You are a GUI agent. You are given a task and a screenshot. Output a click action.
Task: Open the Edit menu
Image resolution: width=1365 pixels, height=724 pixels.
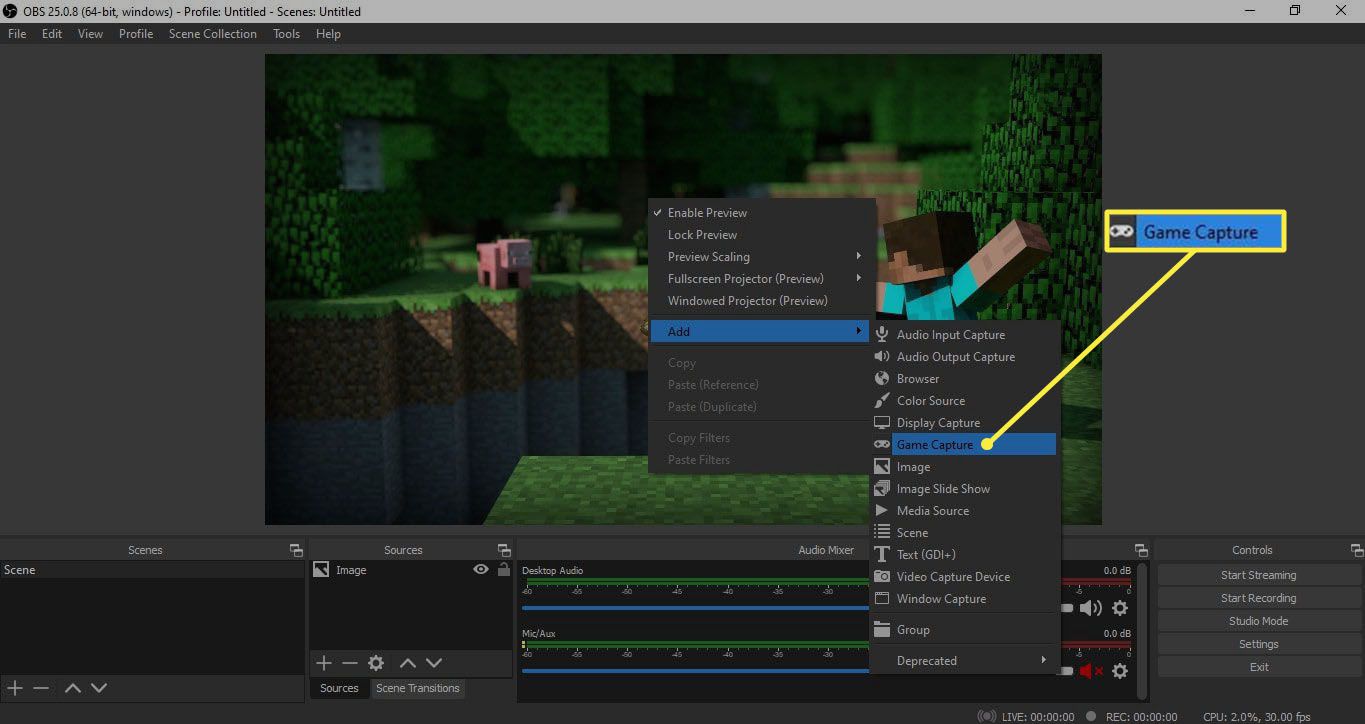52,33
